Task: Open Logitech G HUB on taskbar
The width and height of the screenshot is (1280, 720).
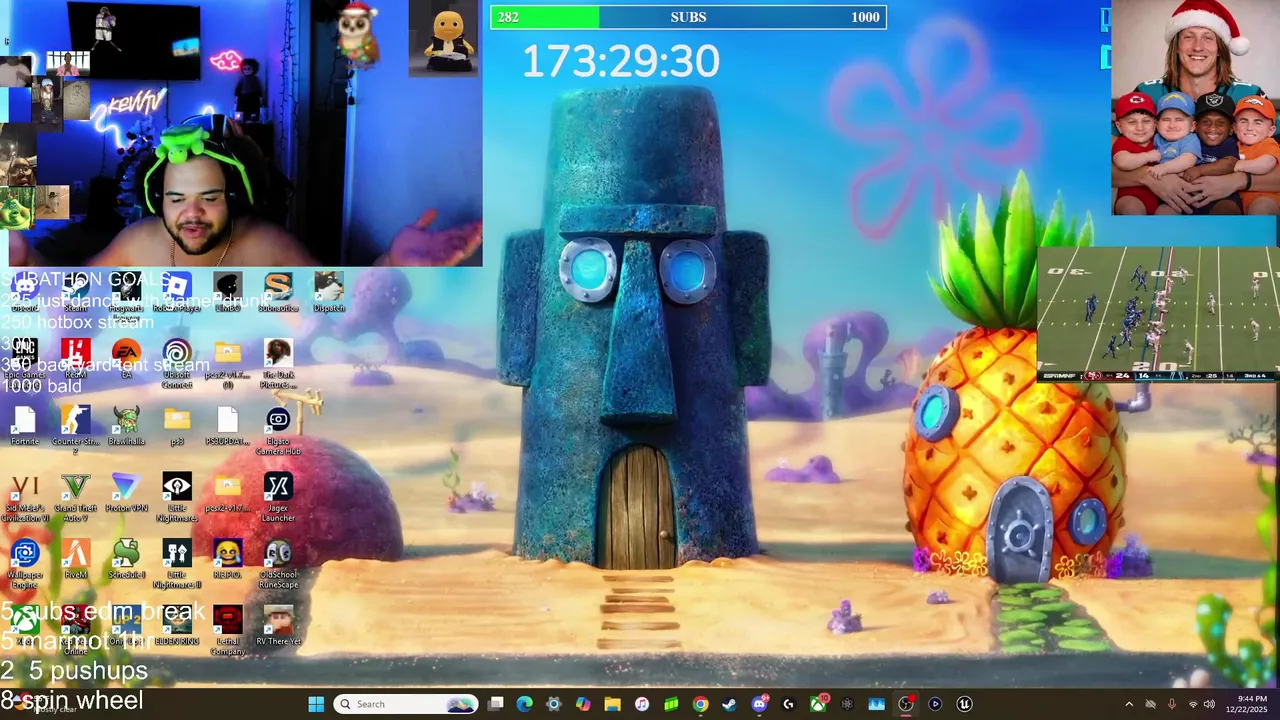Action: click(788, 704)
